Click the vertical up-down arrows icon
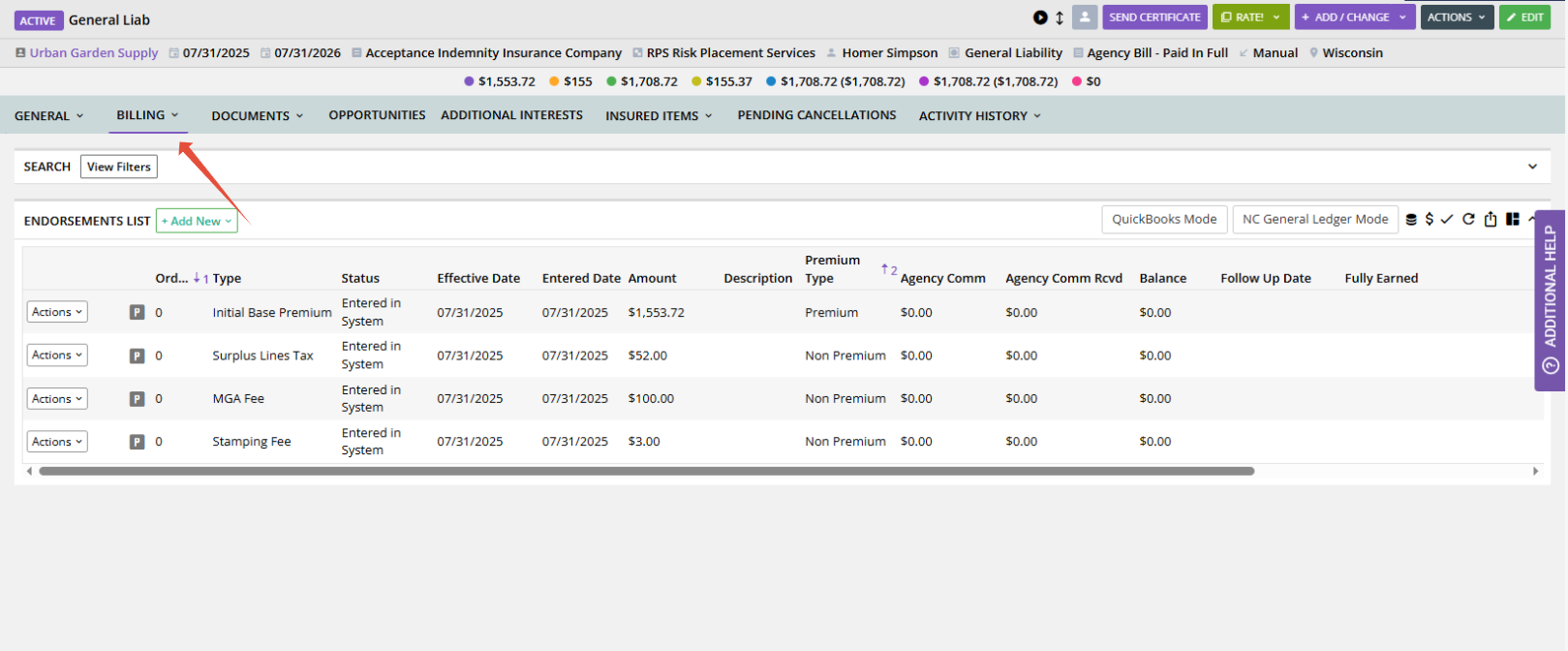 click(x=1060, y=17)
